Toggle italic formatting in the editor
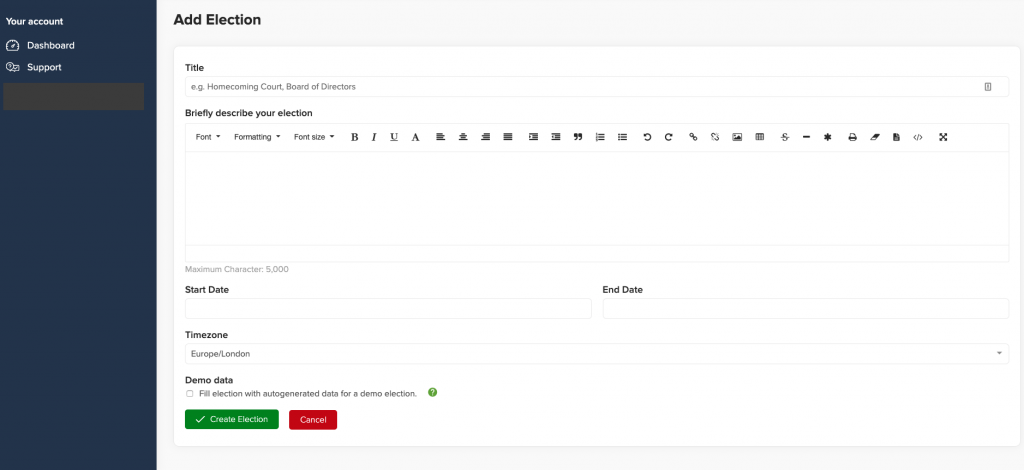This screenshot has width=1024, height=470. [374, 137]
